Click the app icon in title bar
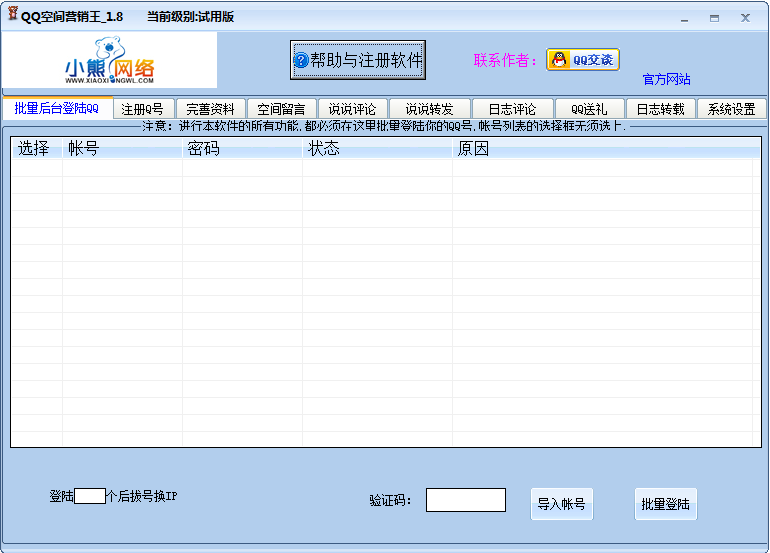The height and width of the screenshot is (553, 770). (x=13, y=14)
